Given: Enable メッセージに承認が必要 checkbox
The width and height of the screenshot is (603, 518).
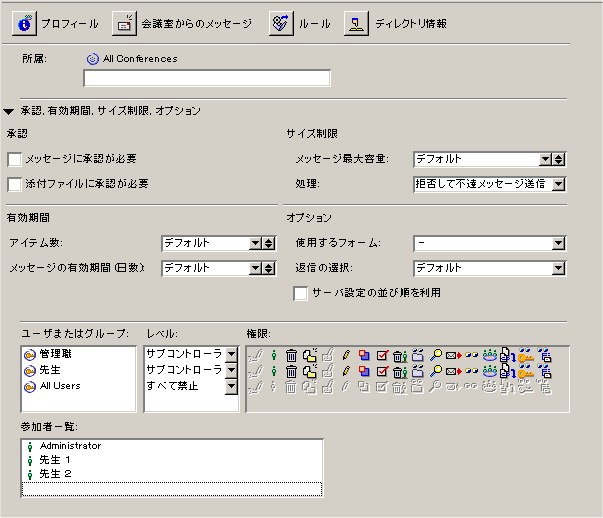Looking at the screenshot, I should 14,159.
